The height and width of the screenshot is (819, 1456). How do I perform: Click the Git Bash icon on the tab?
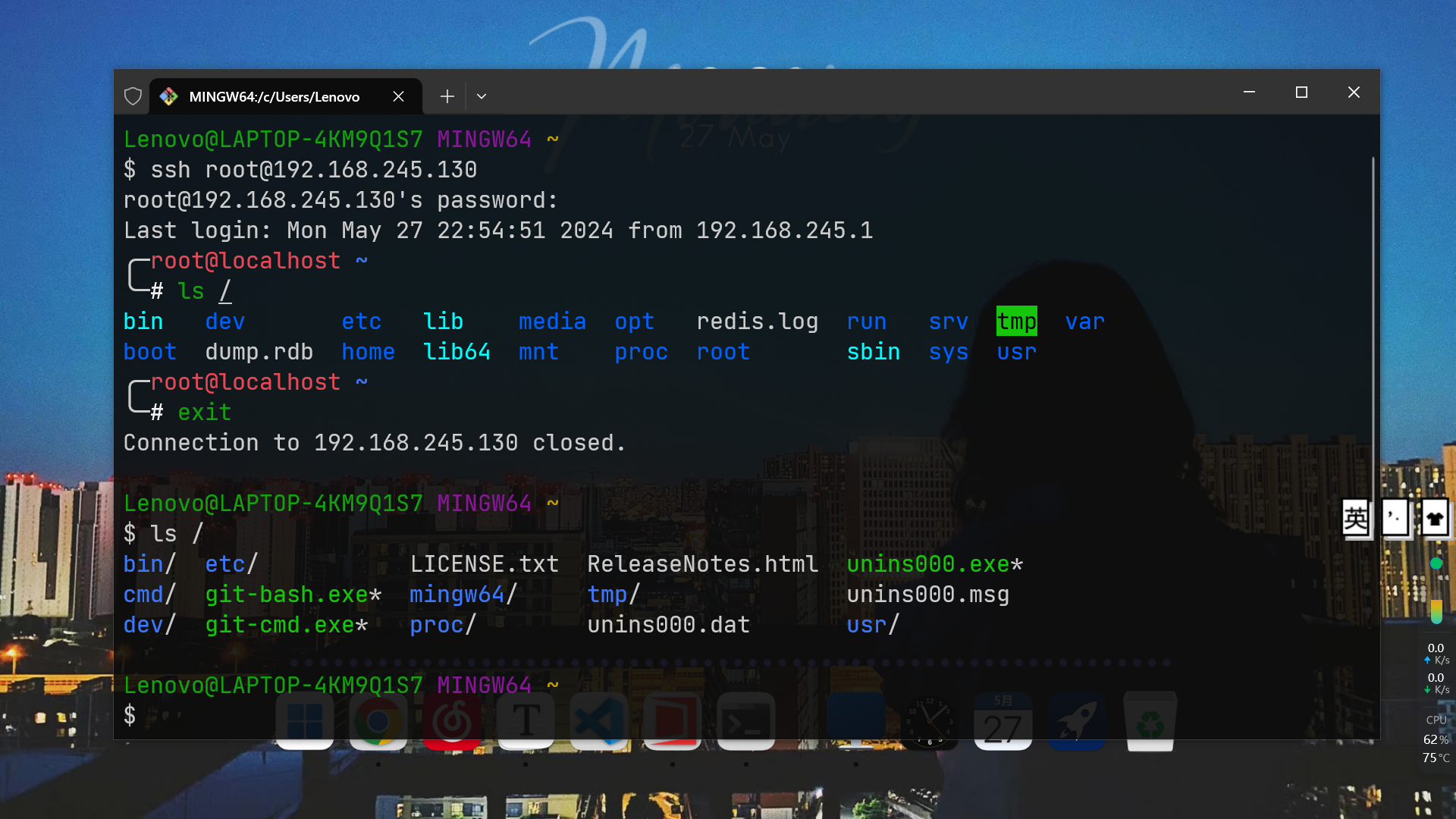(168, 96)
